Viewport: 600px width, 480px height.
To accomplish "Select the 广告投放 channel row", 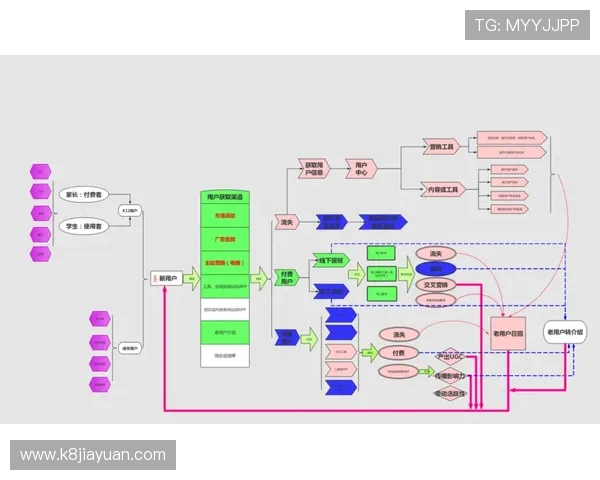I will (x=225, y=240).
